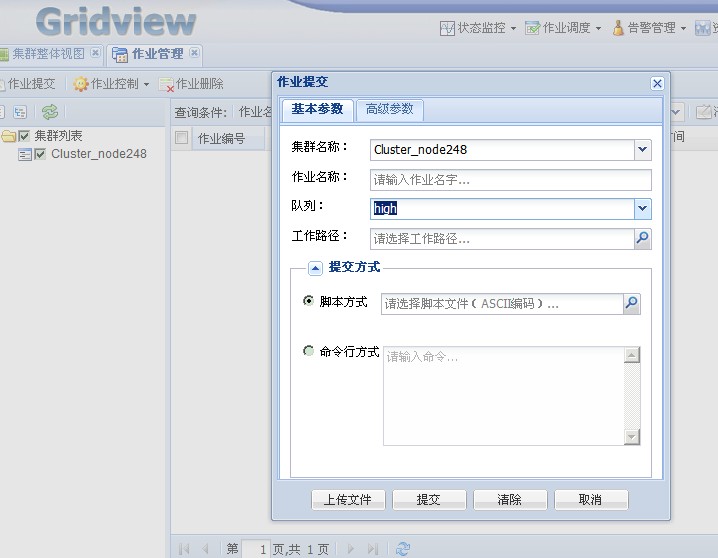The image size is (718, 558).
Task: Click the 取消 button
Action: pos(591,499)
